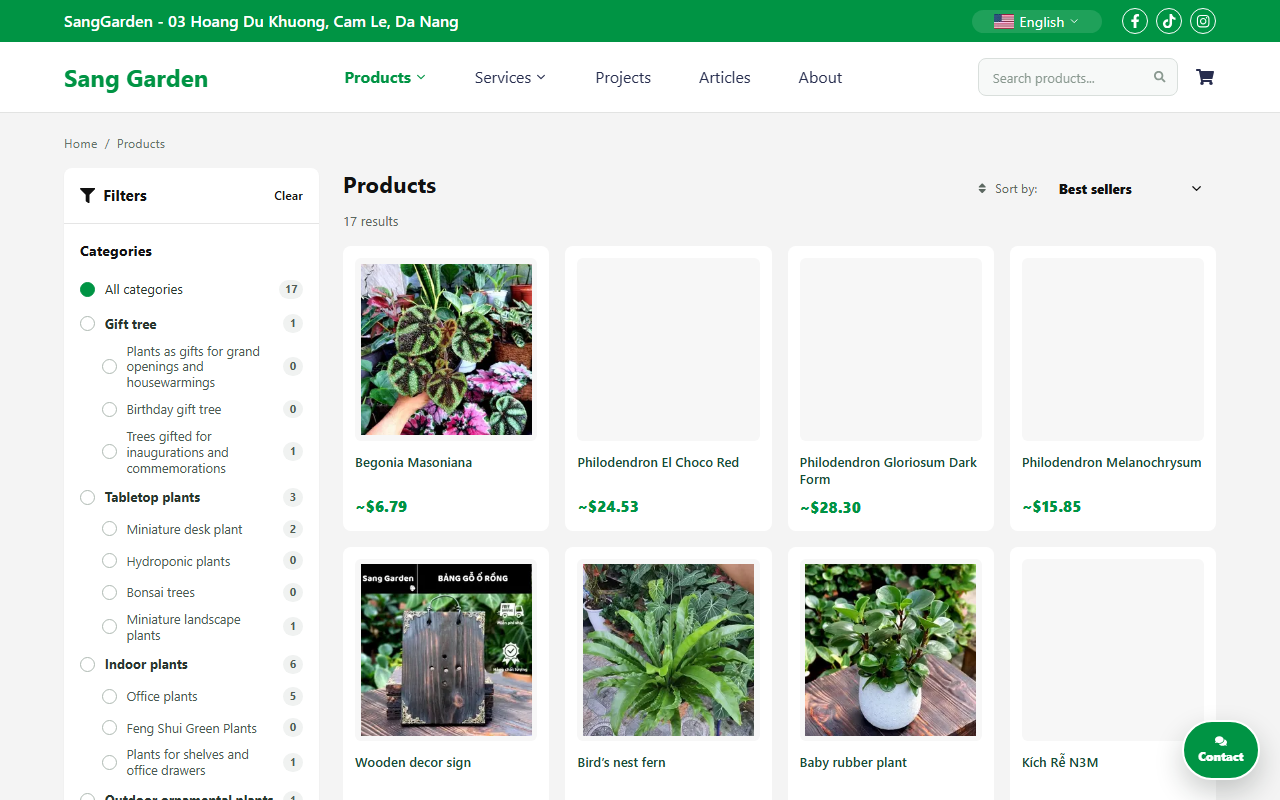Expand the Products menu

[385, 77]
